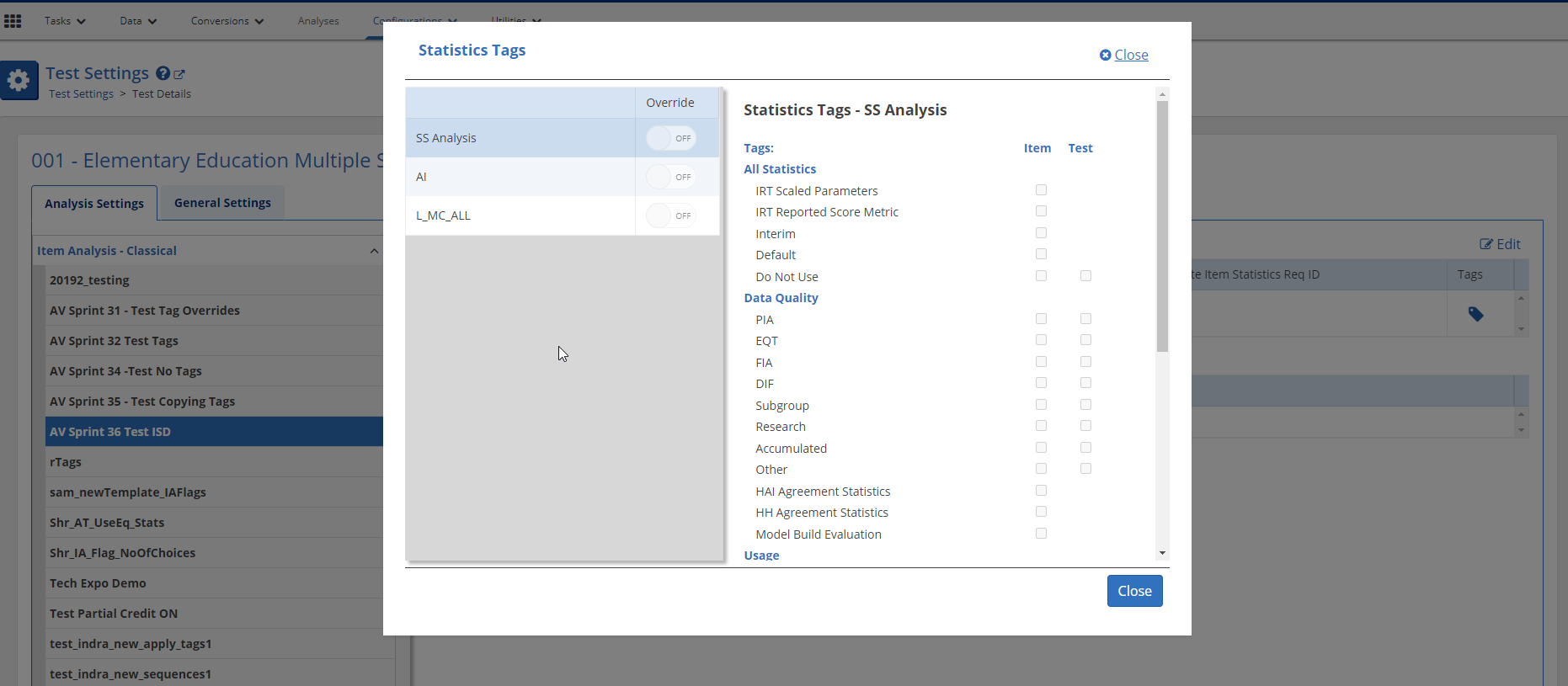Select Tech Expo Demo
Image resolution: width=1568 pixels, height=686 pixels.
tap(214, 583)
